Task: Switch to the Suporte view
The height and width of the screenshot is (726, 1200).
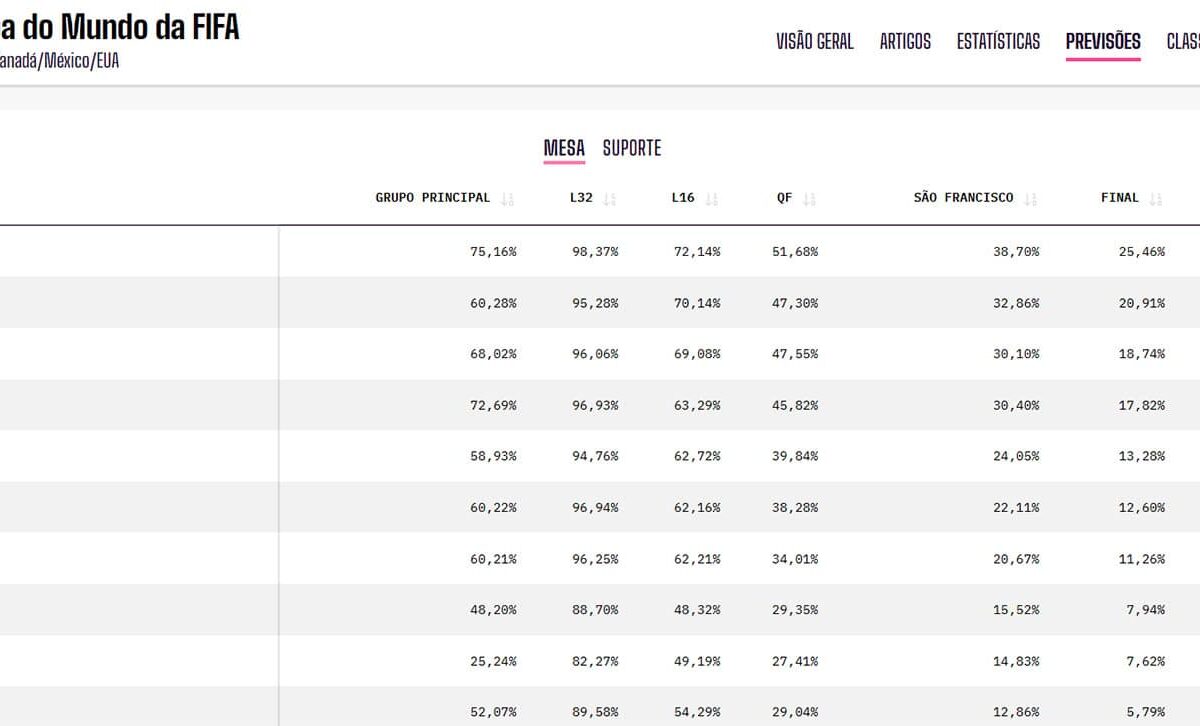Action: click(632, 148)
